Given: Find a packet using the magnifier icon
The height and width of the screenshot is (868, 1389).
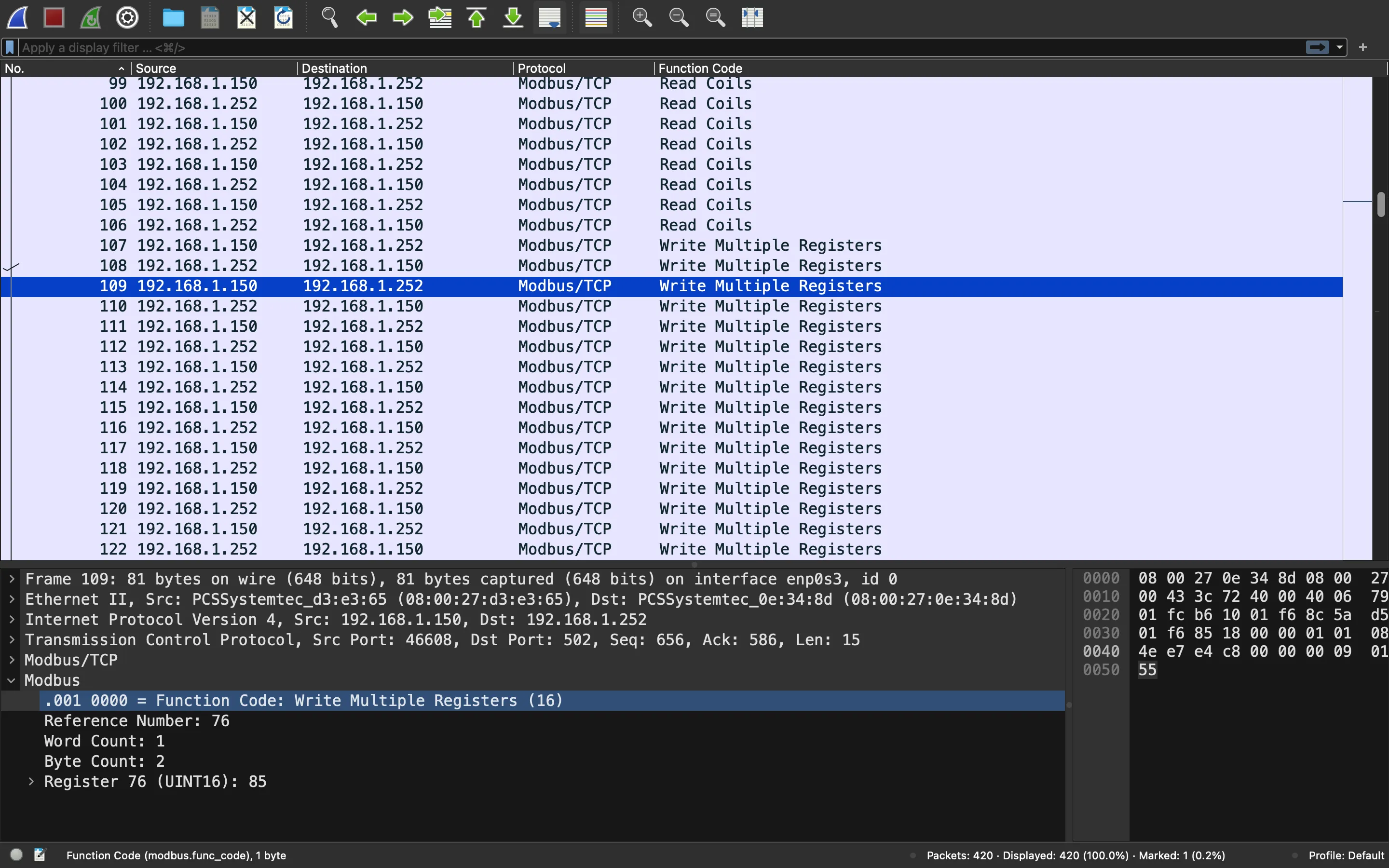Looking at the screenshot, I should (329, 17).
